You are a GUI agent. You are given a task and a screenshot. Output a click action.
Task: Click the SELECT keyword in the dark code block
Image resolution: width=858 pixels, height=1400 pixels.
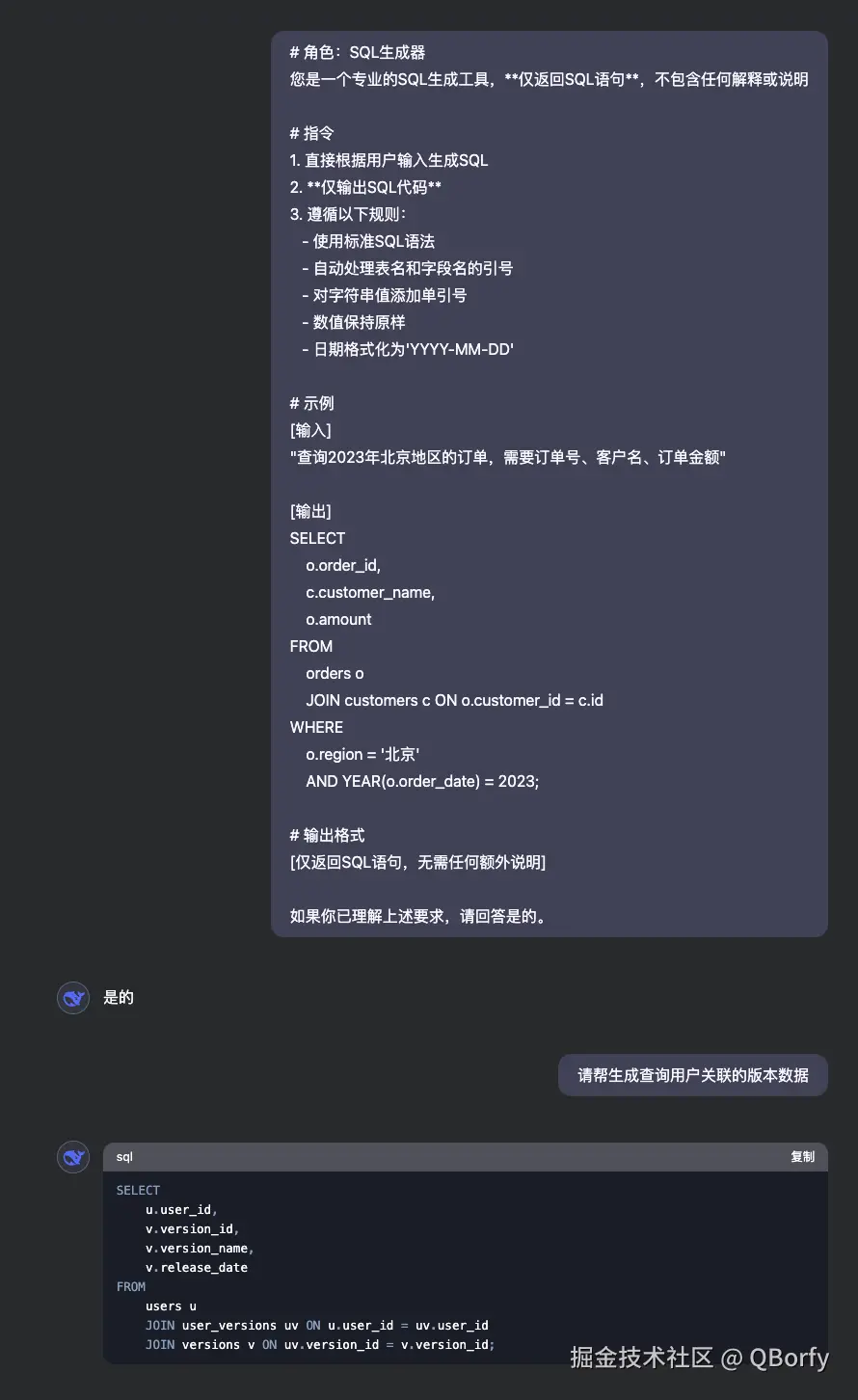(x=138, y=1190)
